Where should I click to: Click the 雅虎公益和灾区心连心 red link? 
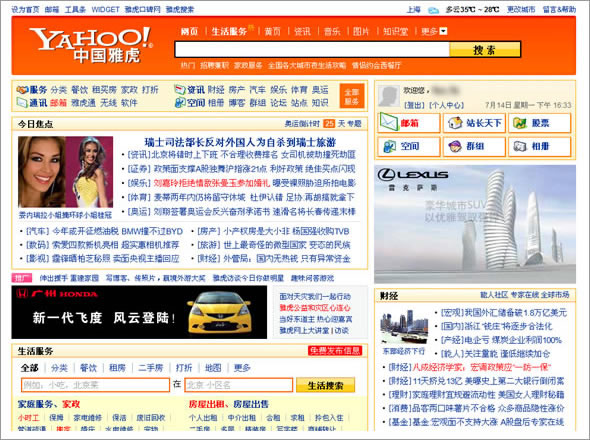[x=315, y=308]
